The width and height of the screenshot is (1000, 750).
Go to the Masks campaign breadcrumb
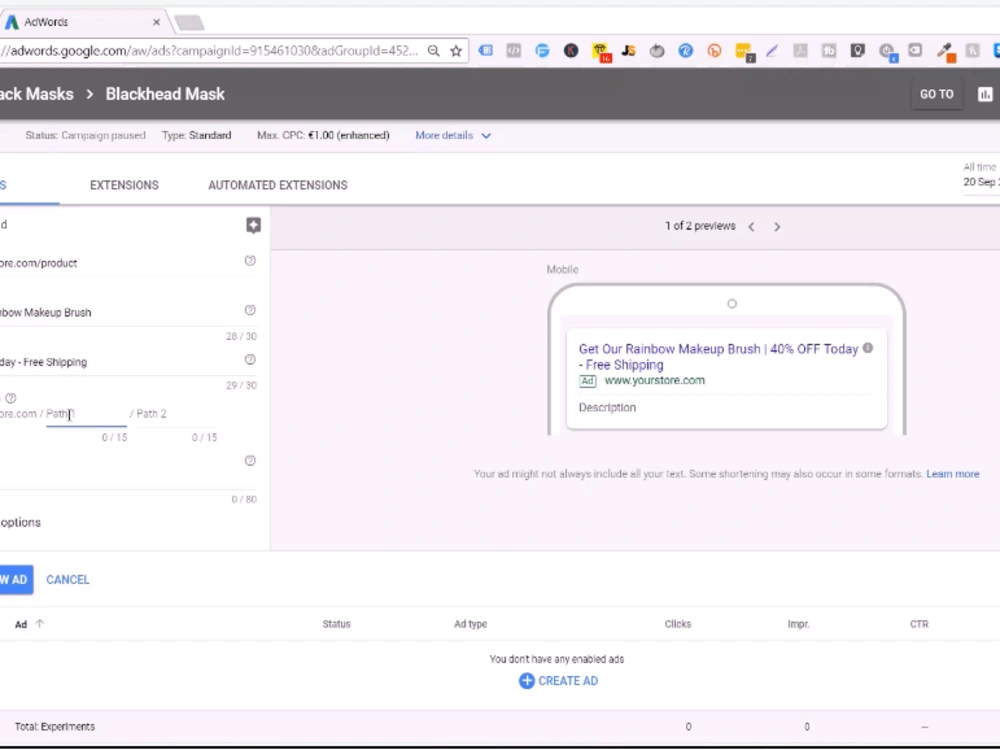point(37,94)
